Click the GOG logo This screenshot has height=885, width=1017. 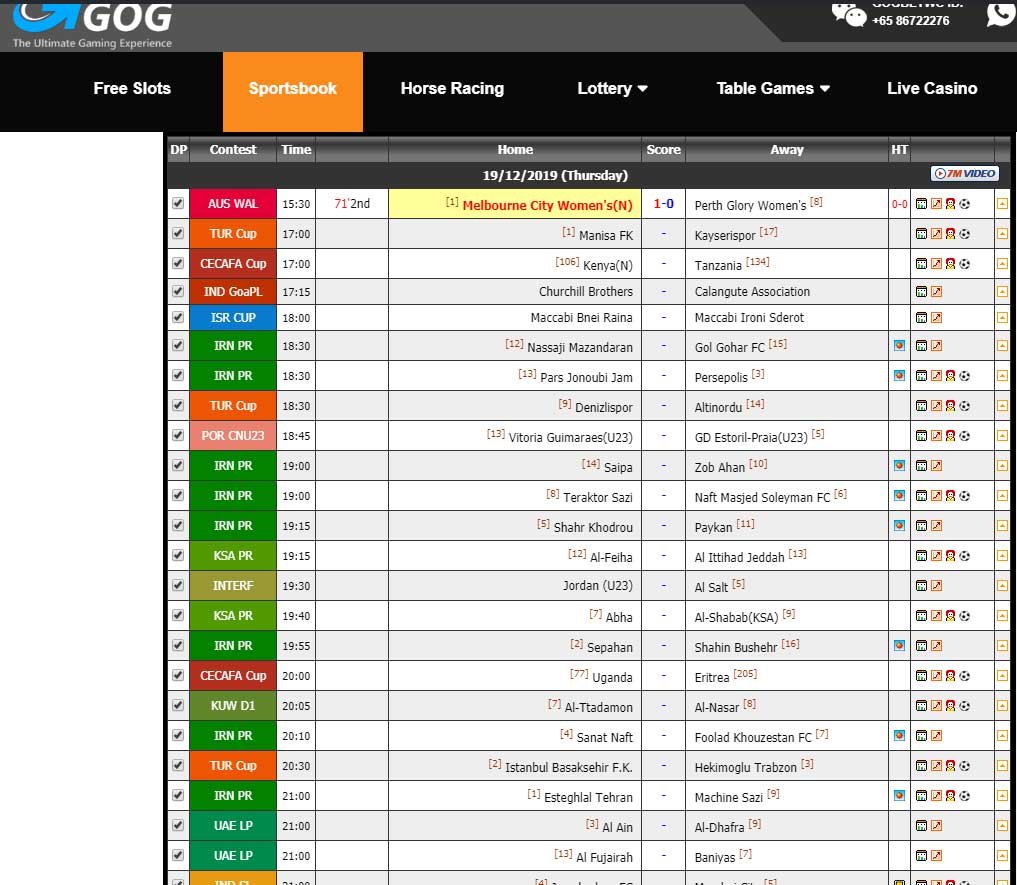pos(92,25)
